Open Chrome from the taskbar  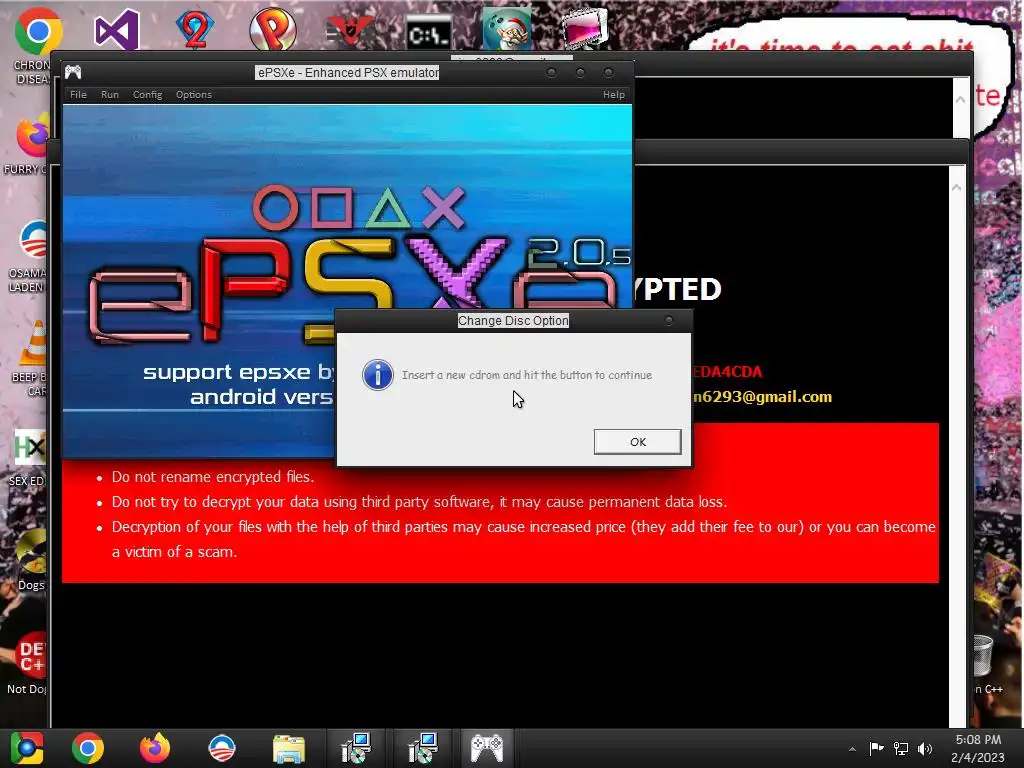[x=88, y=748]
